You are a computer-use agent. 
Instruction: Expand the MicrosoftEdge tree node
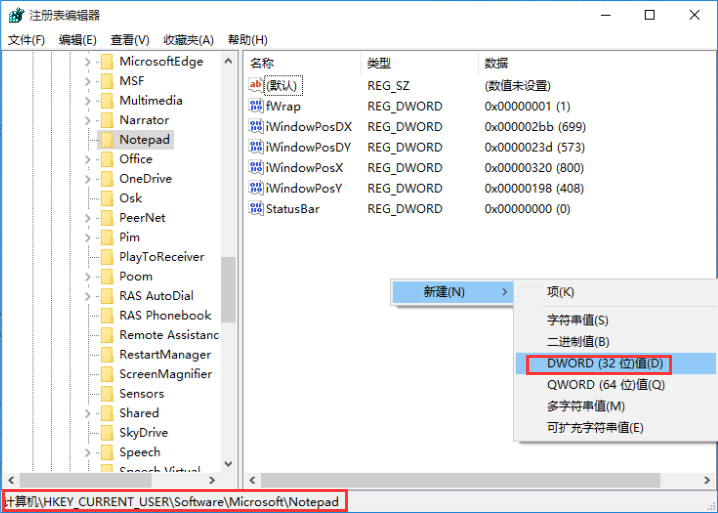click(x=87, y=61)
